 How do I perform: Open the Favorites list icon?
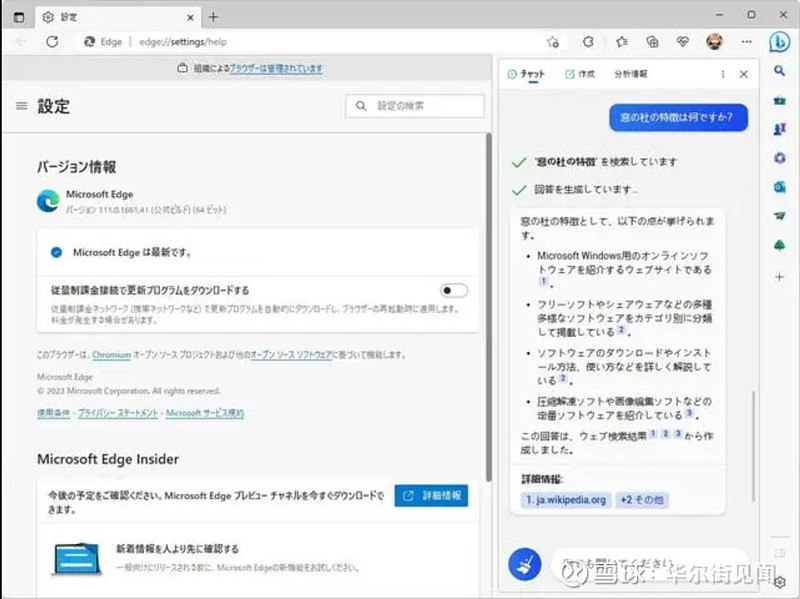[x=621, y=42]
